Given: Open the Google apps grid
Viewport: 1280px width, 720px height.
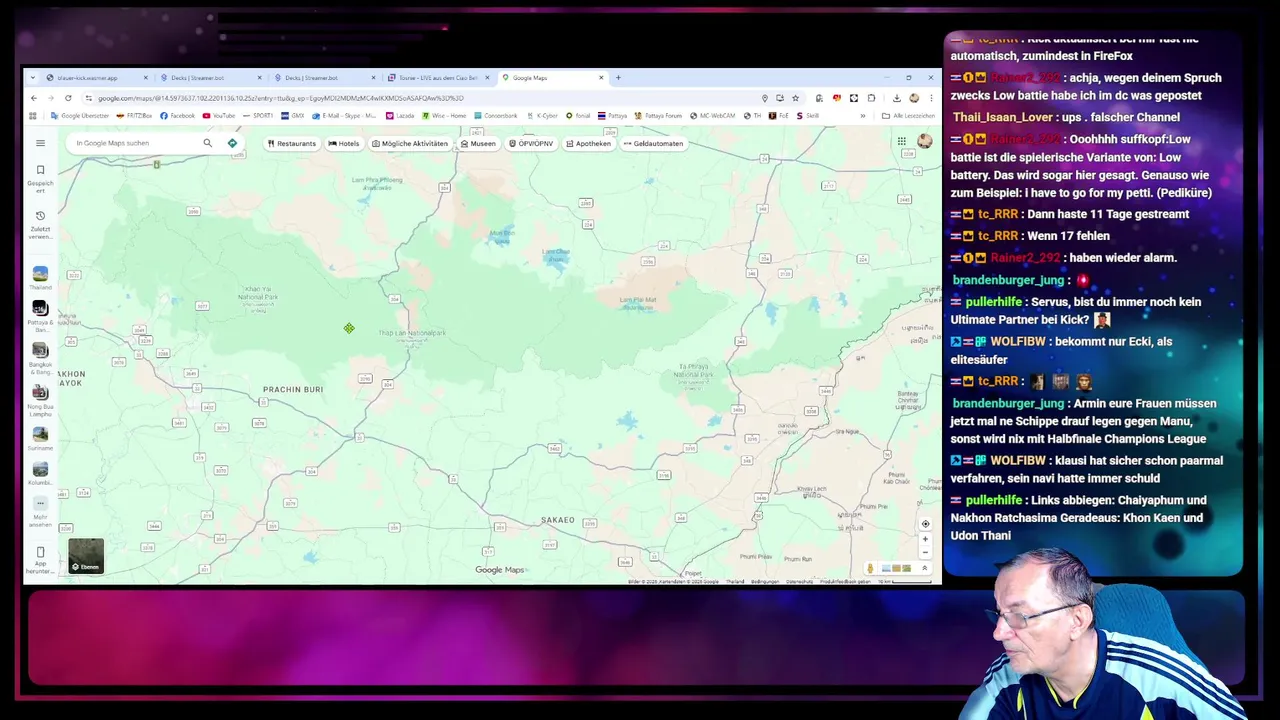Looking at the screenshot, I should point(901,142).
